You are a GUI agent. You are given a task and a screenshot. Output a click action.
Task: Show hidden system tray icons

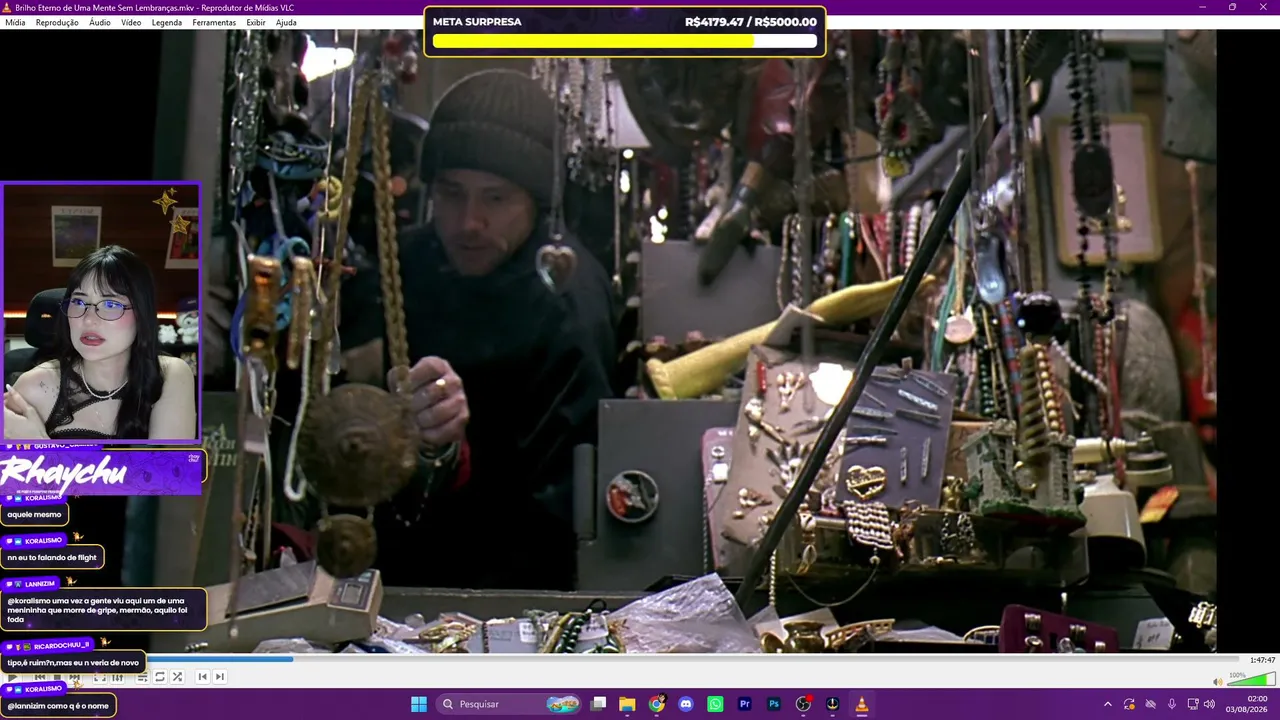[x=1107, y=704]
